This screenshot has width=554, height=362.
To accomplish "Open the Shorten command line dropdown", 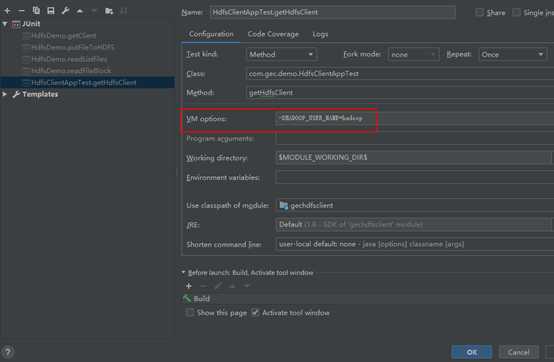I will pyautogui.click(x=414, y=244).
